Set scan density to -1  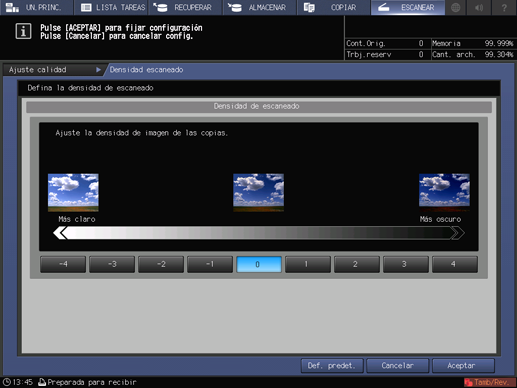tap(210, 264)
